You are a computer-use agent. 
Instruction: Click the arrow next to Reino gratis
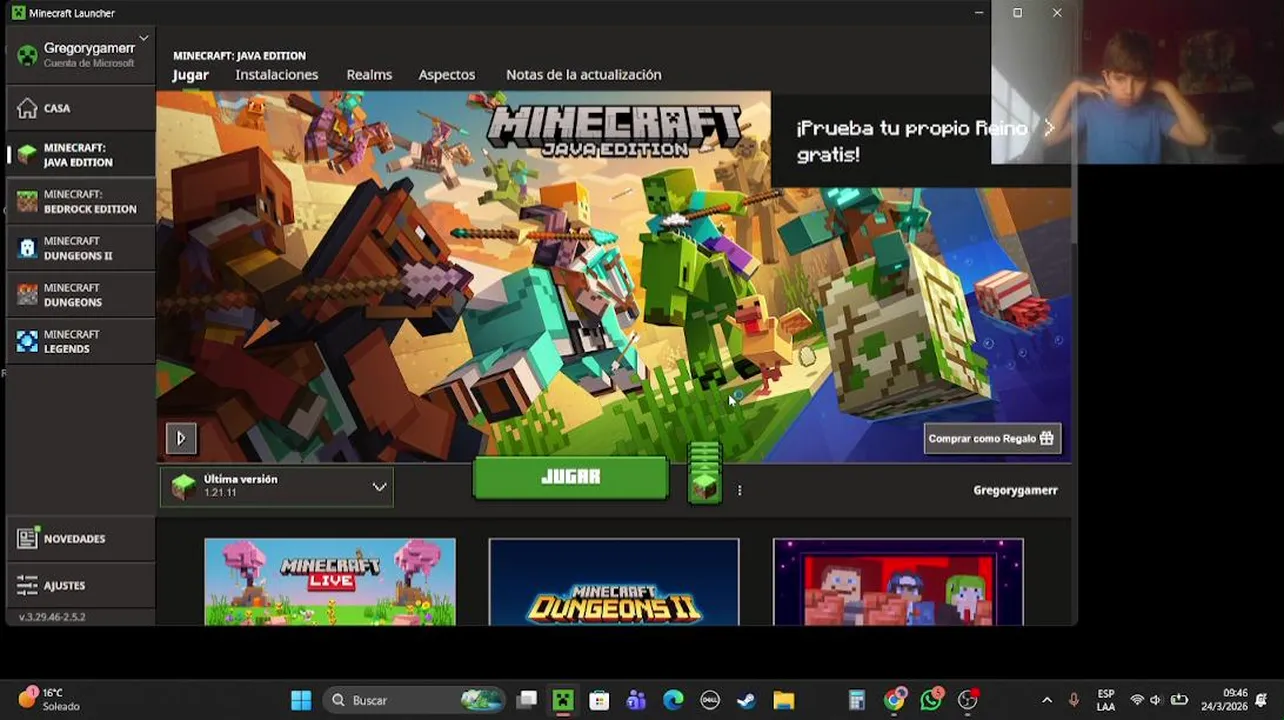coord(1049,127)
